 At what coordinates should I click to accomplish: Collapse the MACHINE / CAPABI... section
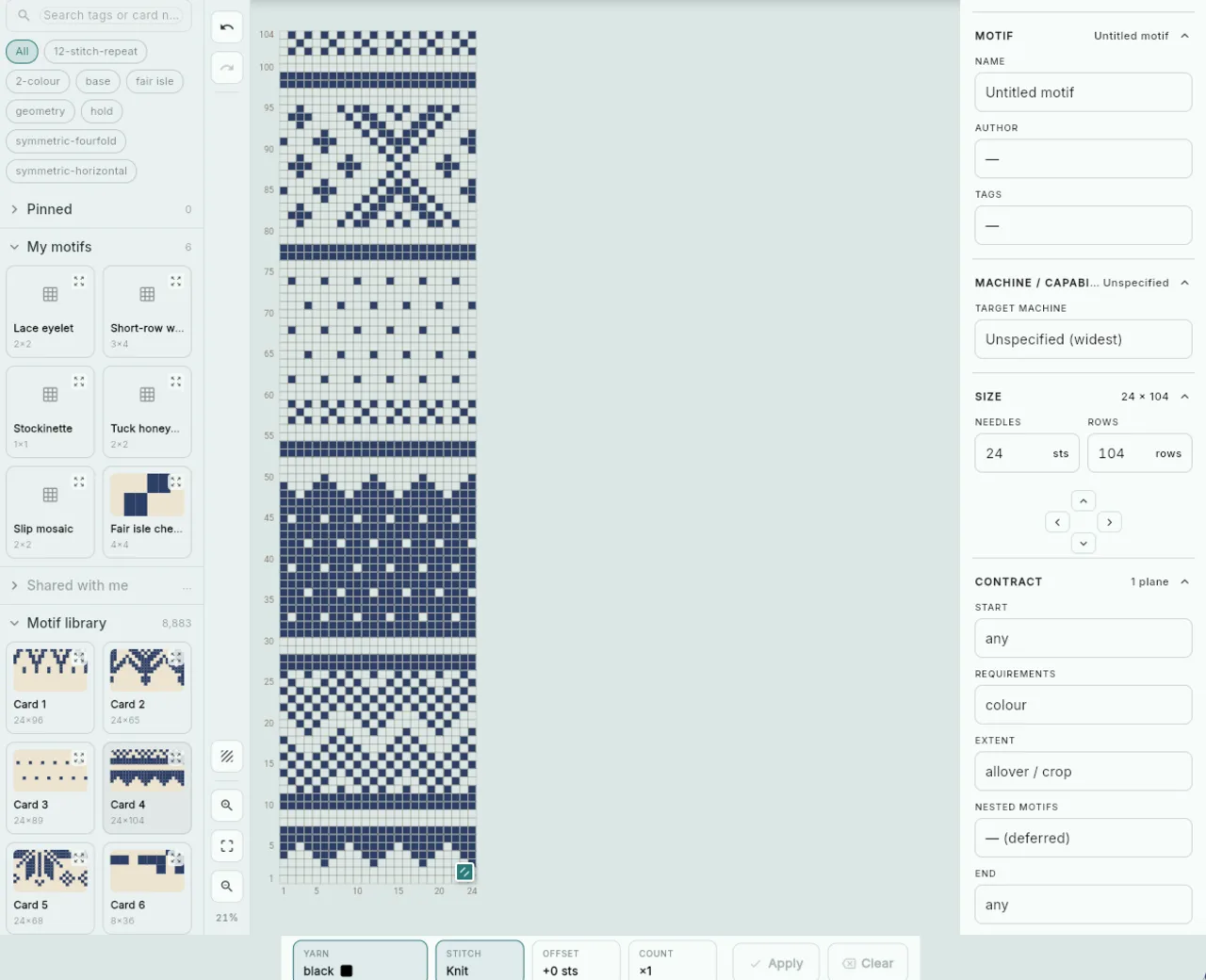coord(1184,283)
